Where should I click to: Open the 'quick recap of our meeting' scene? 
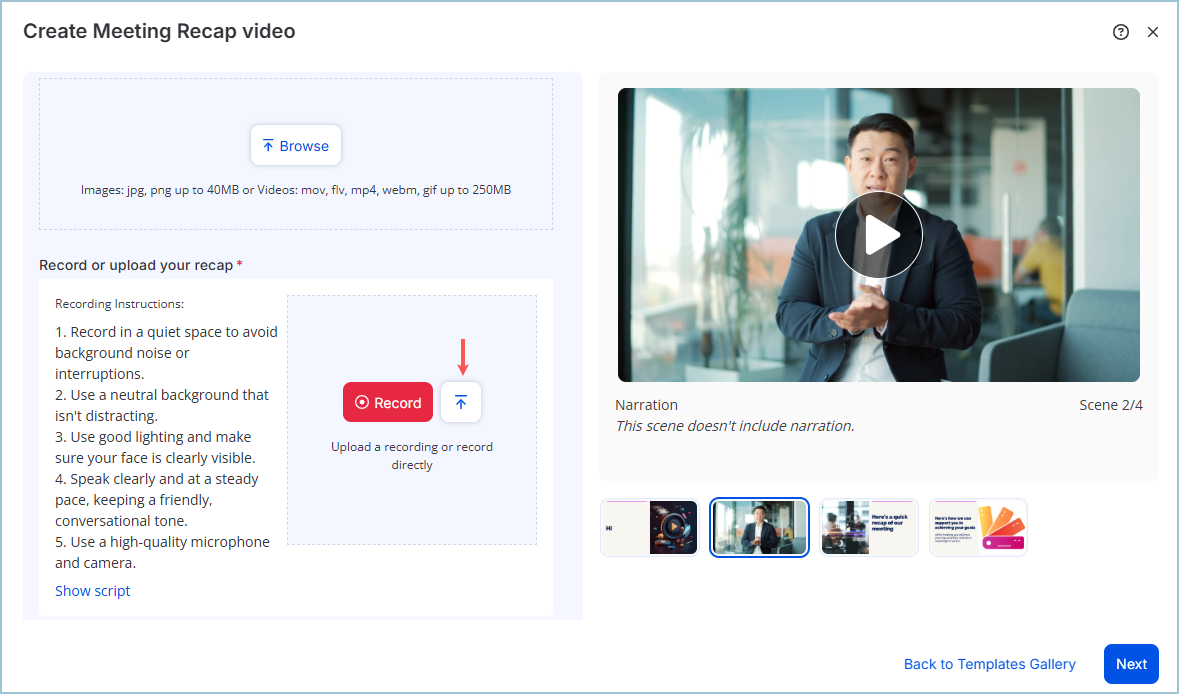869,527
